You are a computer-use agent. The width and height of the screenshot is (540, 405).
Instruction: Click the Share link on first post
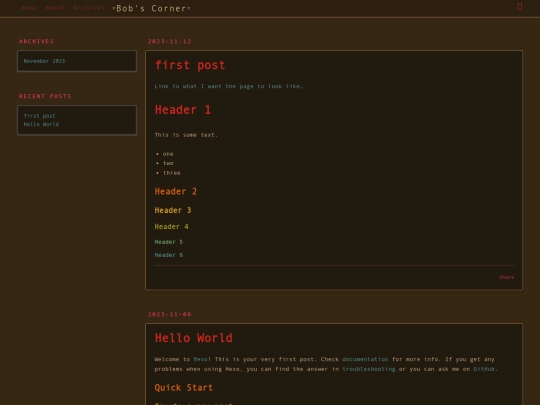click(507, 277)
